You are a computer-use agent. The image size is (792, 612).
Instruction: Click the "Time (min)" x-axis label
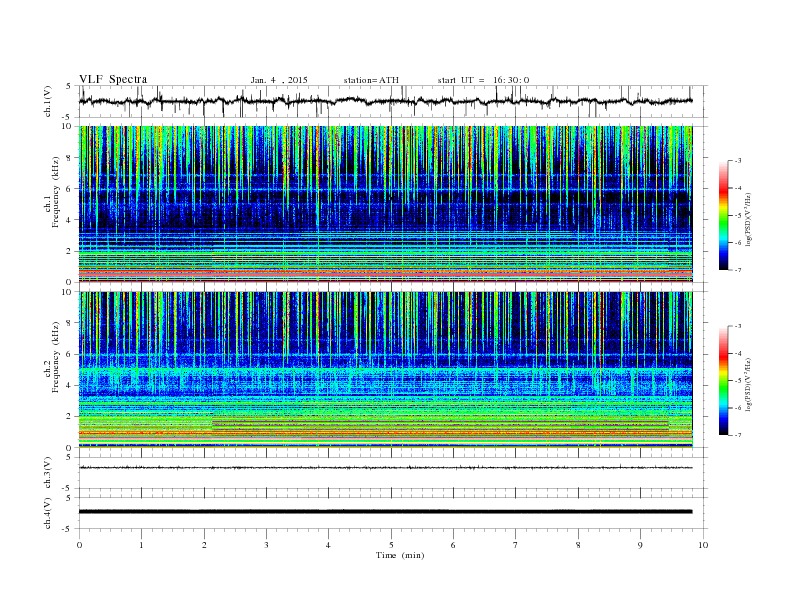click(400, 555)
